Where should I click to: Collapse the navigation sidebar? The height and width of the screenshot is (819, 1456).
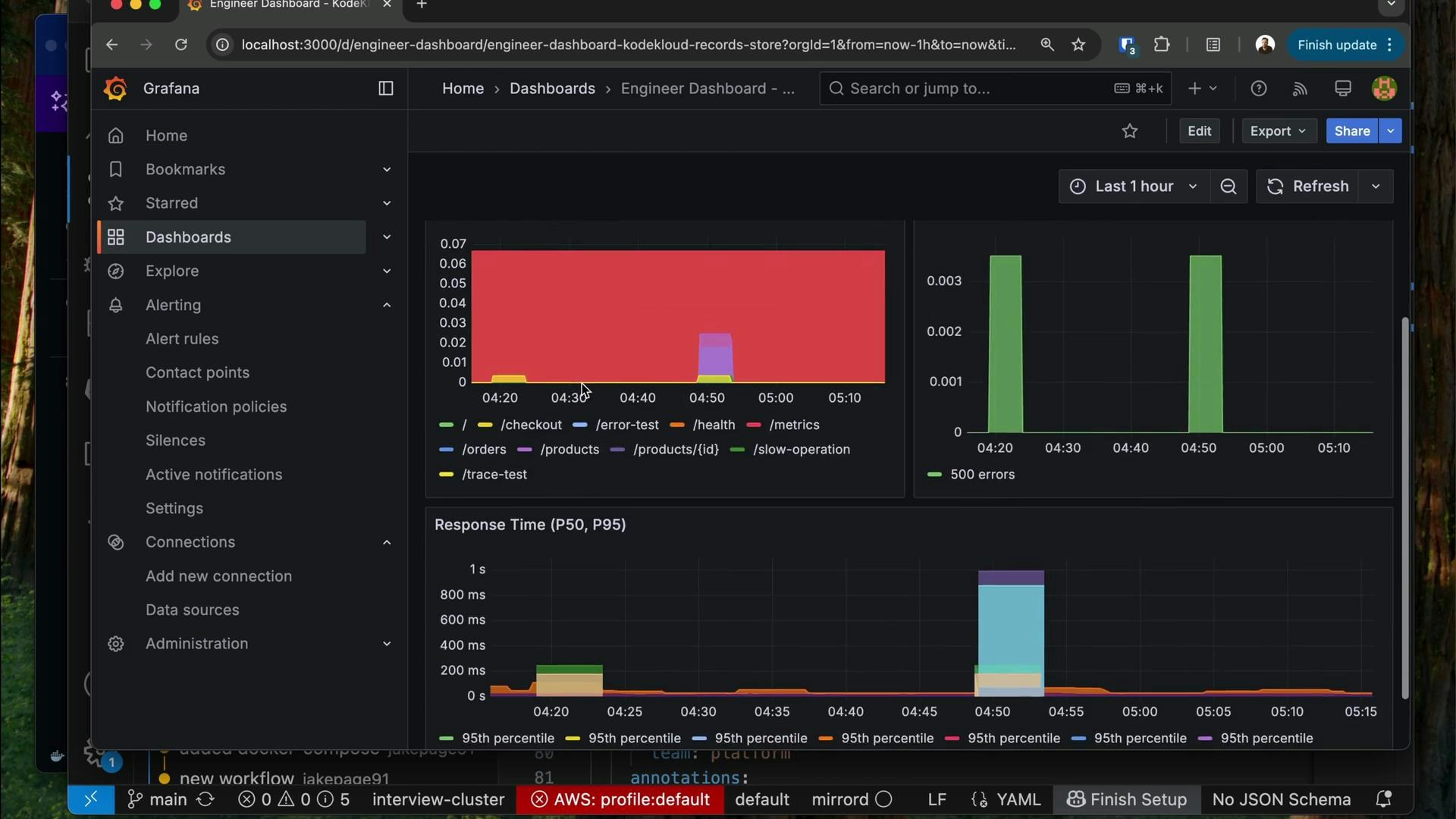(385, 88)
